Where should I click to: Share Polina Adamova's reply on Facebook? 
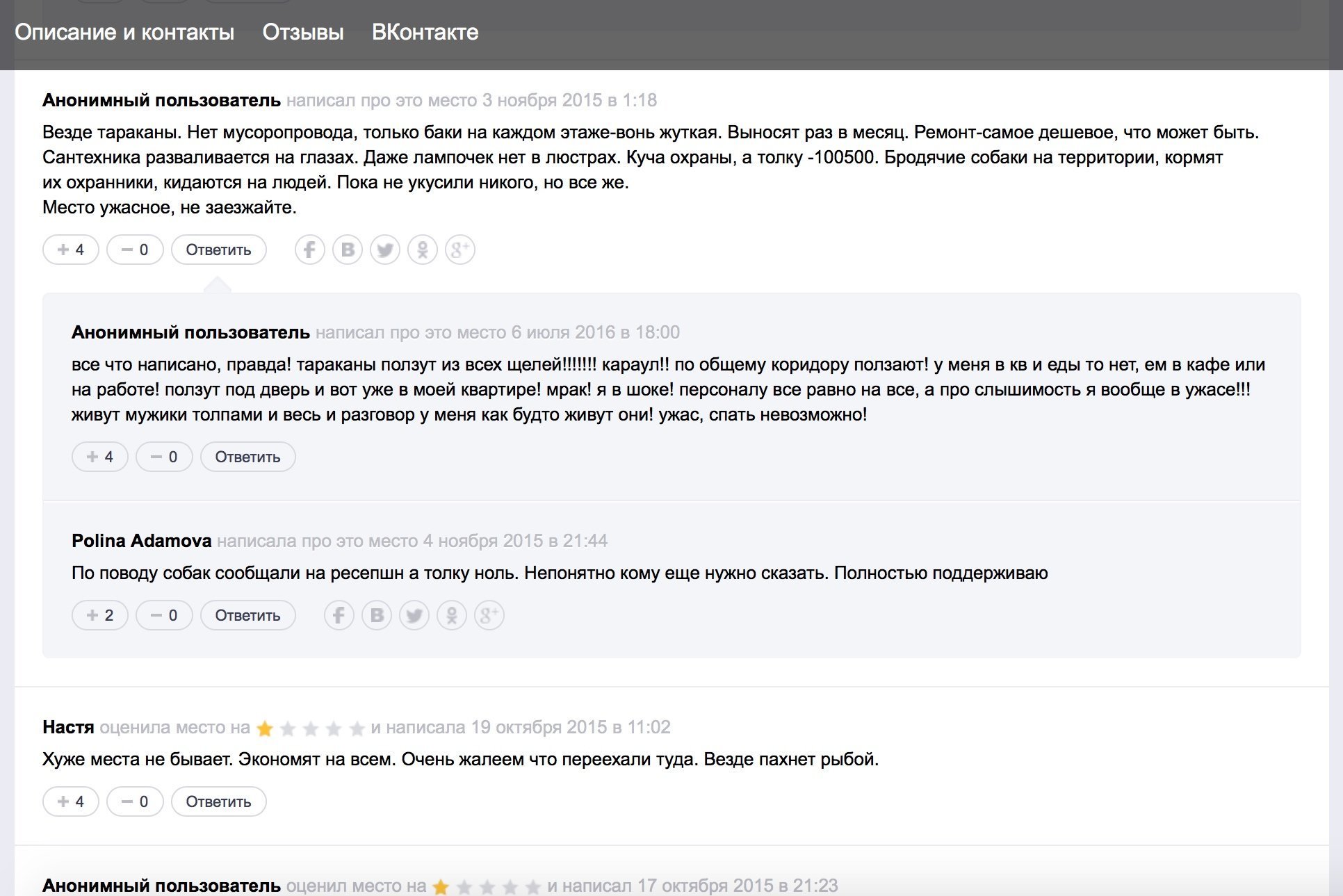(x=339, y=615)
